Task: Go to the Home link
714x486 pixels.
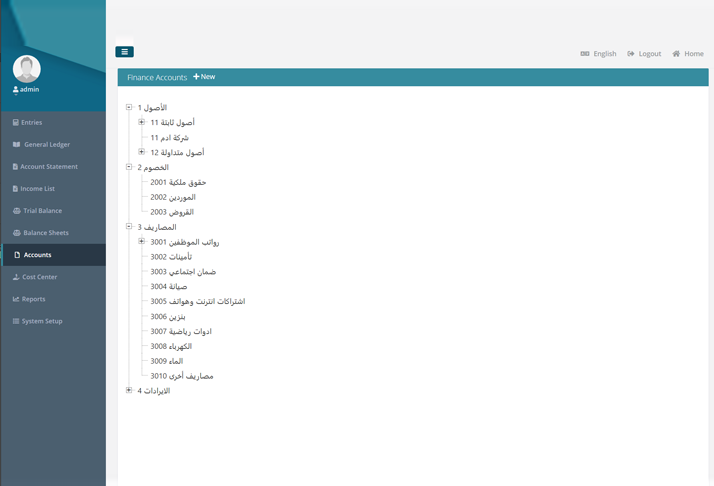Action: [688, 54]
